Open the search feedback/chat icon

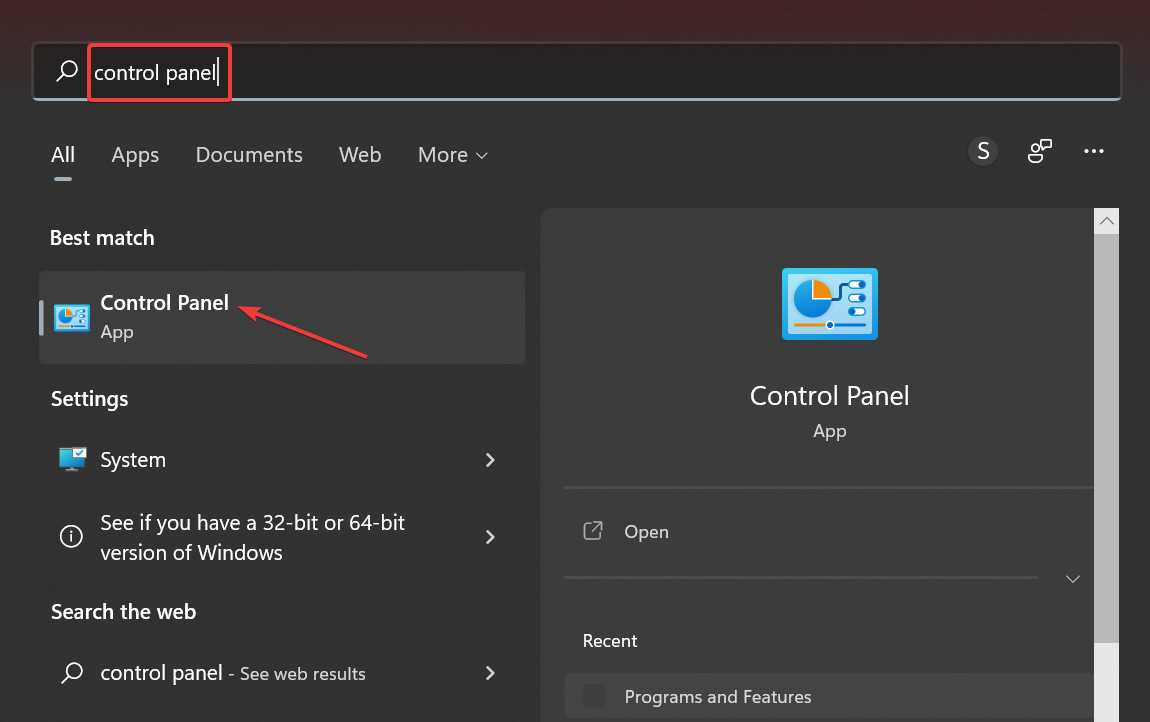(x=1039, y=151)
